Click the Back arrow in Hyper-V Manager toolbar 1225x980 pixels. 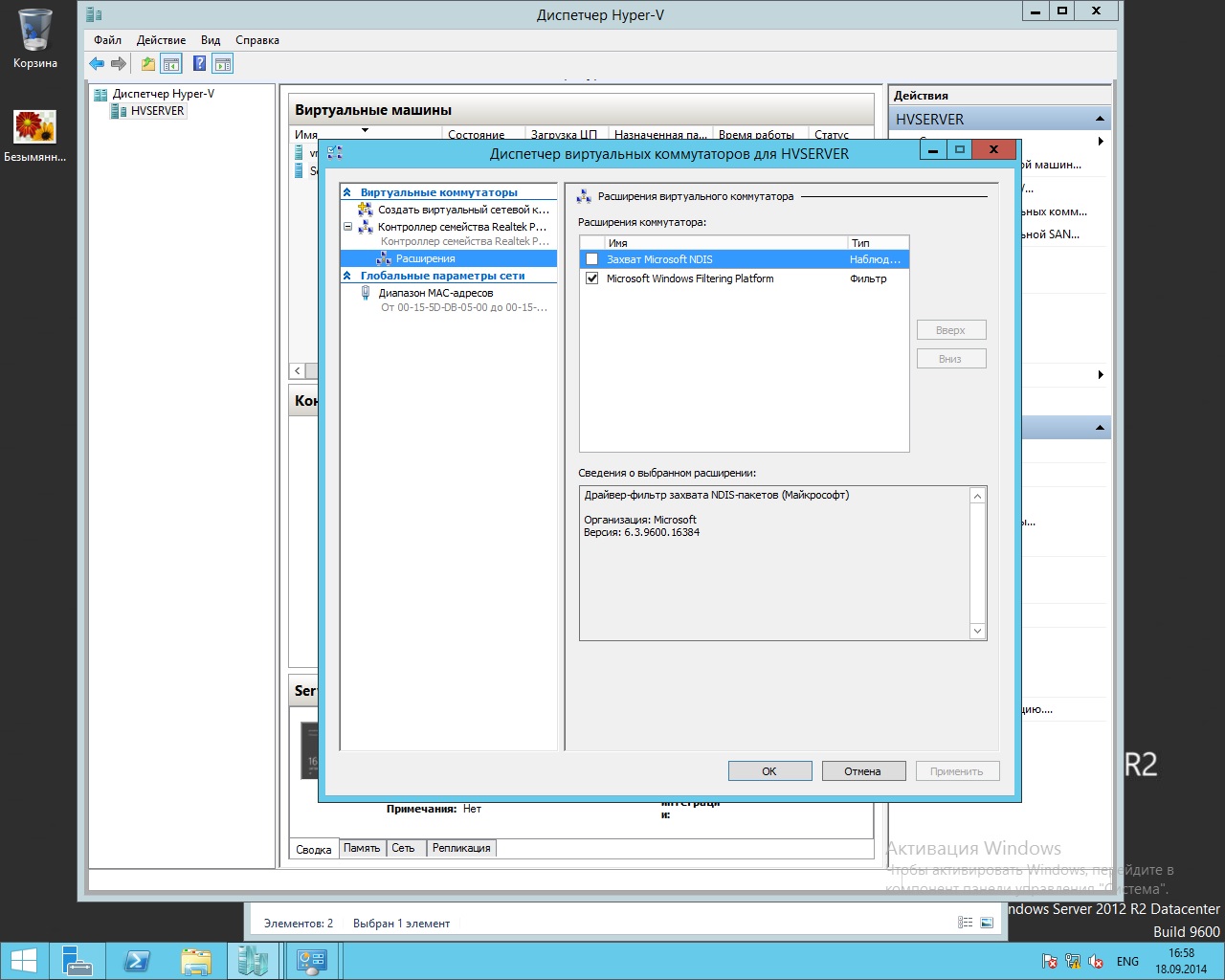tap(97, 64)
